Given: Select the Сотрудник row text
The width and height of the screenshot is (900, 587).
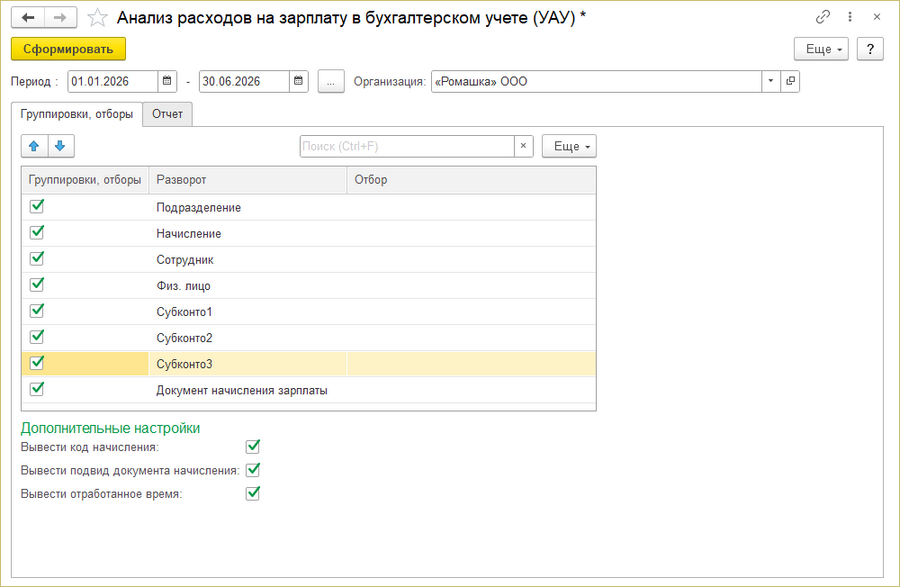Looking at the screenshot, I should pyautogui.click(x=185, y=260).
